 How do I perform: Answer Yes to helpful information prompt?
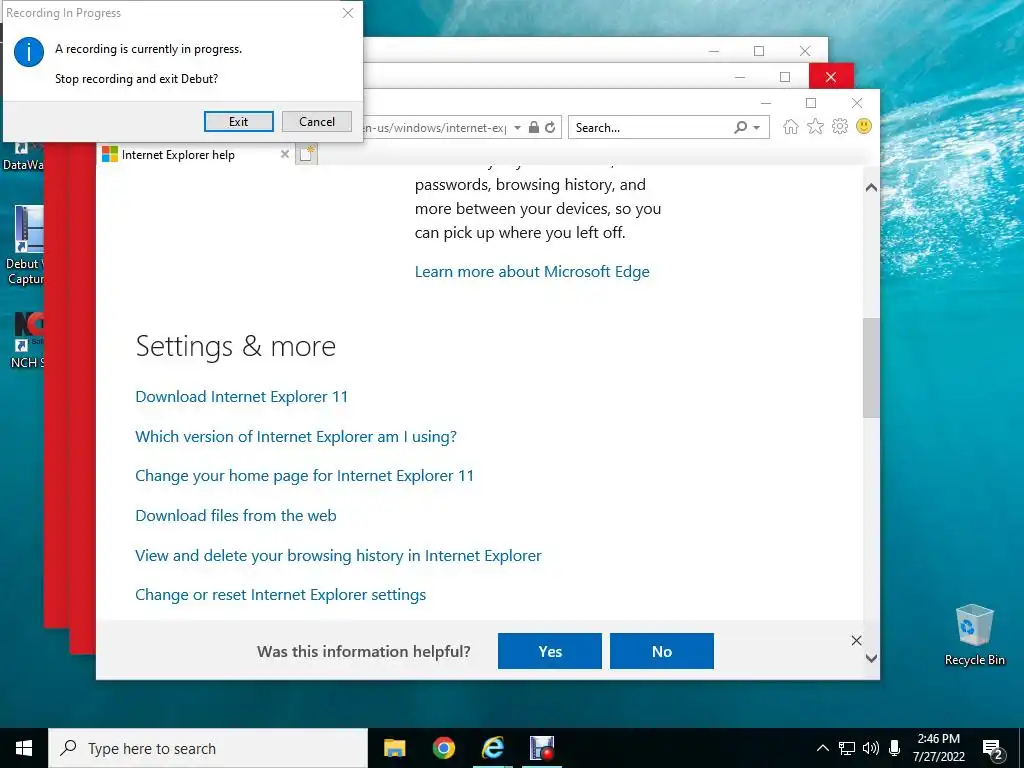[550, 651]
